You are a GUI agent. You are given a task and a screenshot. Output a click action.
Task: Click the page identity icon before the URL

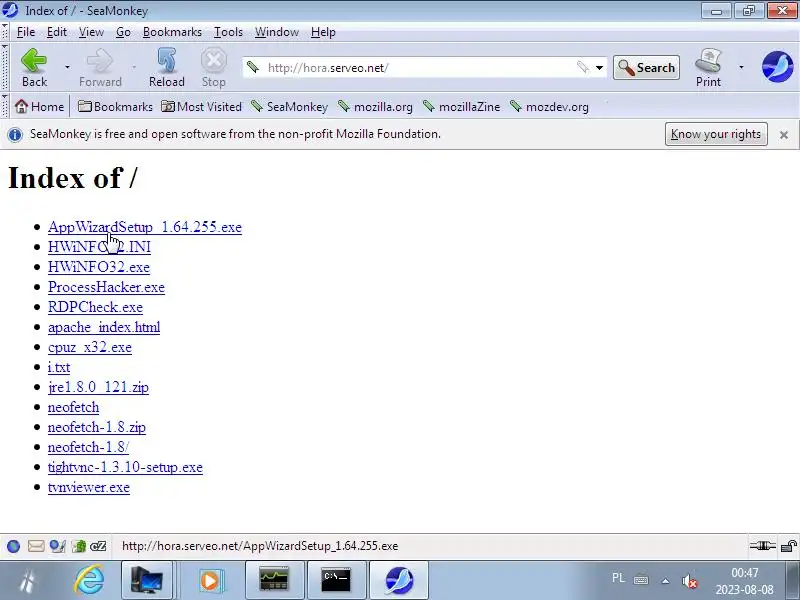pos(253,67)
